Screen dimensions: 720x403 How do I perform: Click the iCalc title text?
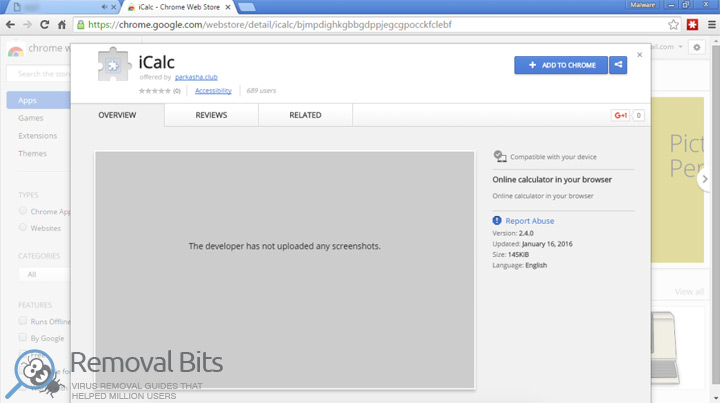coord(157,62)
